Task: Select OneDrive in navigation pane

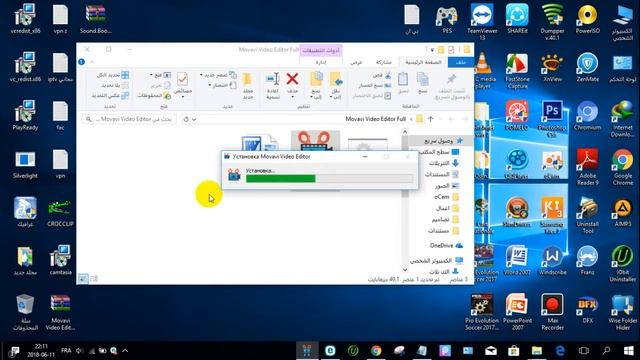Action: point(446,245)
